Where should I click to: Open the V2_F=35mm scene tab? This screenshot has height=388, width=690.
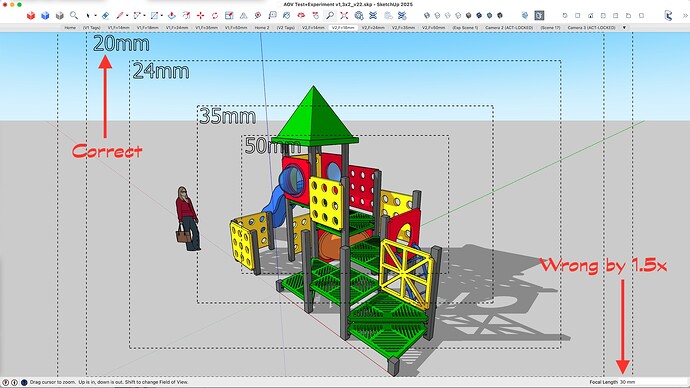pyautogui.click(x=403, y=27)
